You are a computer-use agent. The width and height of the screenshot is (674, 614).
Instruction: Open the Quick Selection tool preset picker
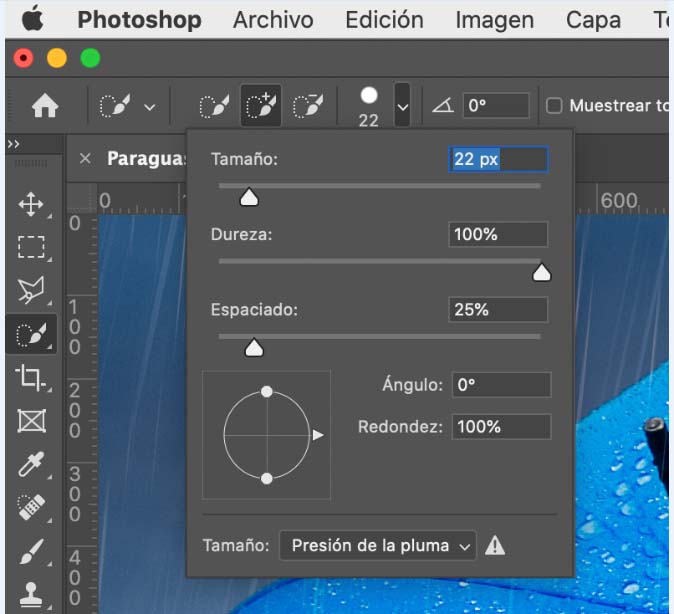click(x=127, y=106)
